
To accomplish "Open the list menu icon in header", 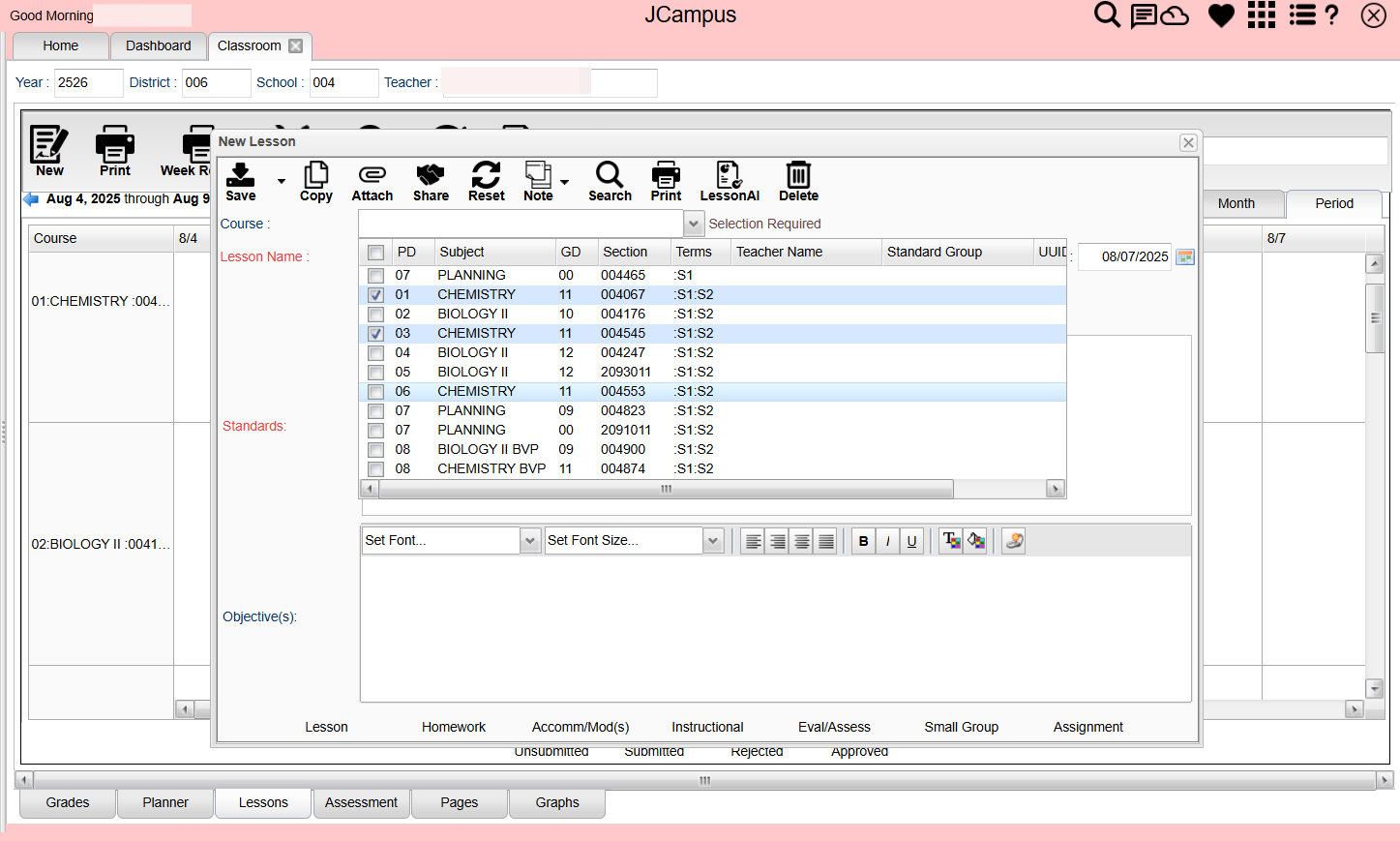I will 1302,15.
